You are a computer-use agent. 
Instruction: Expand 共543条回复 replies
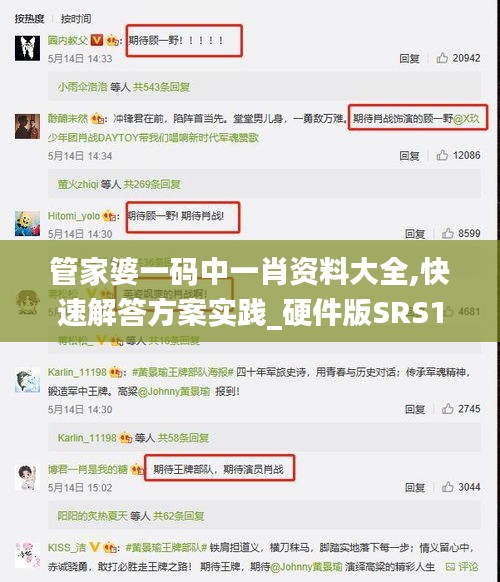(161, 87)
